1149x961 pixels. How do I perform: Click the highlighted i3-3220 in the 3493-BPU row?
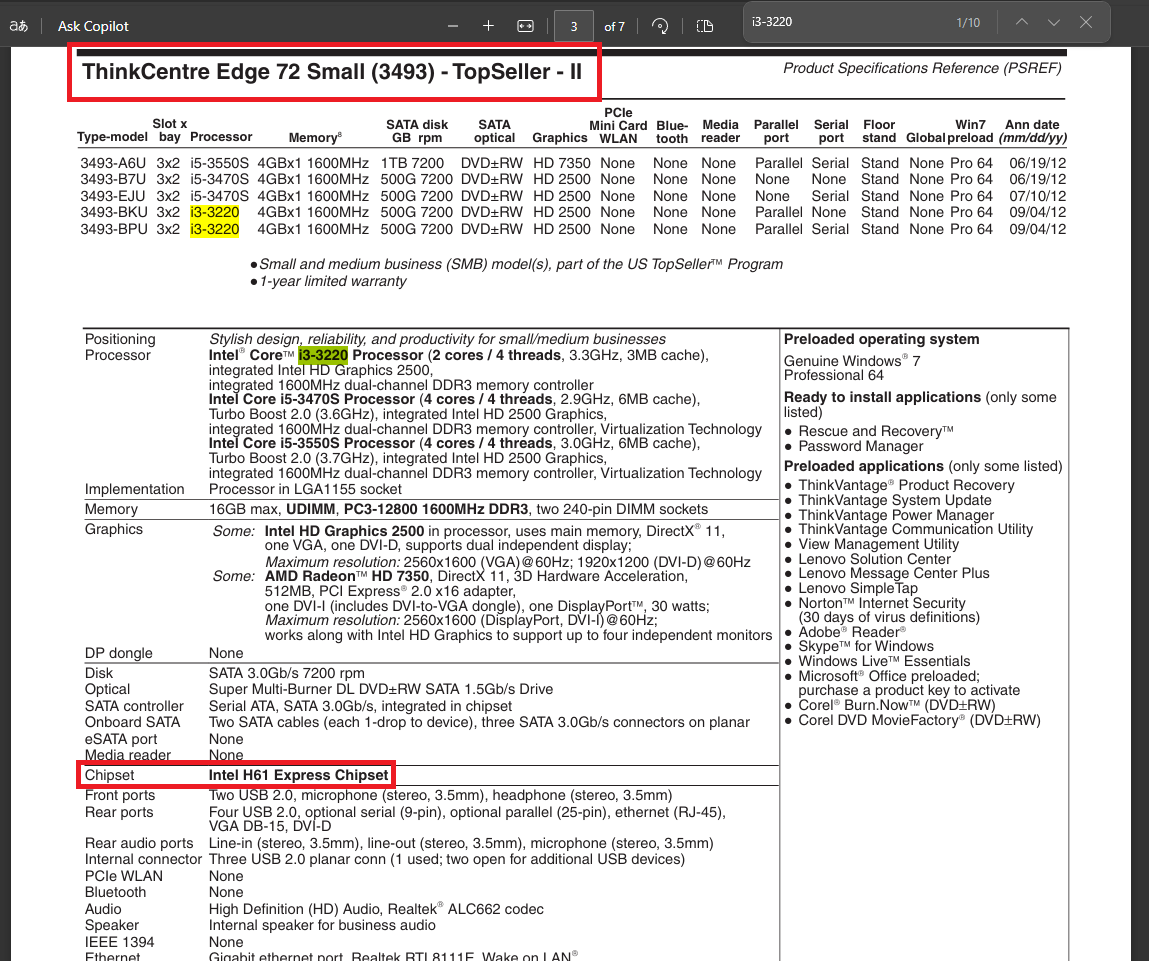[x=214, y=229]
